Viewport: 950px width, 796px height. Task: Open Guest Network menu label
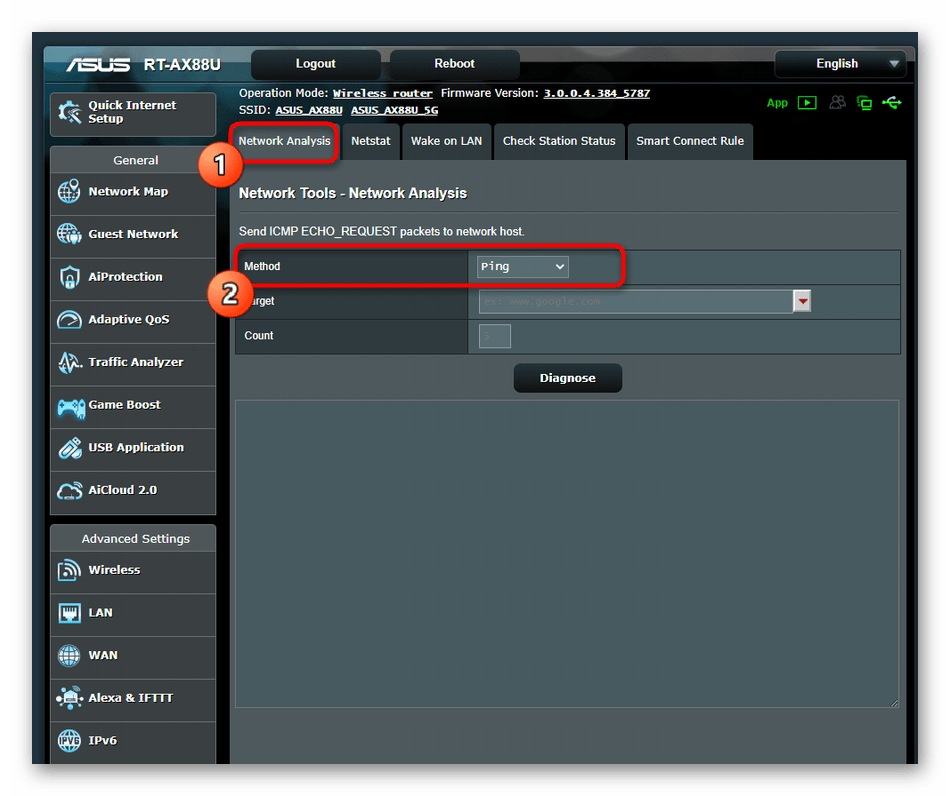click(133, 234)
